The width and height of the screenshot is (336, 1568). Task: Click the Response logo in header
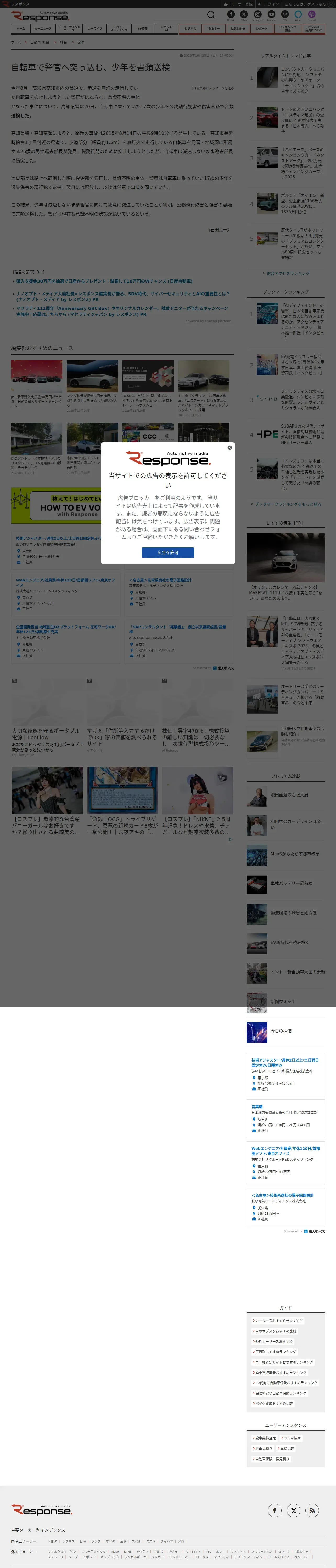(x=41, y=16)
